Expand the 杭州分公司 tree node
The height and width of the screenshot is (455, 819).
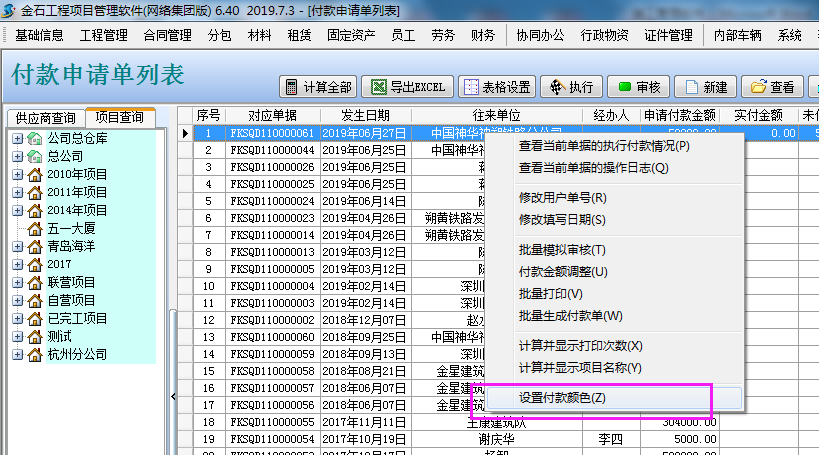[18, 354]
